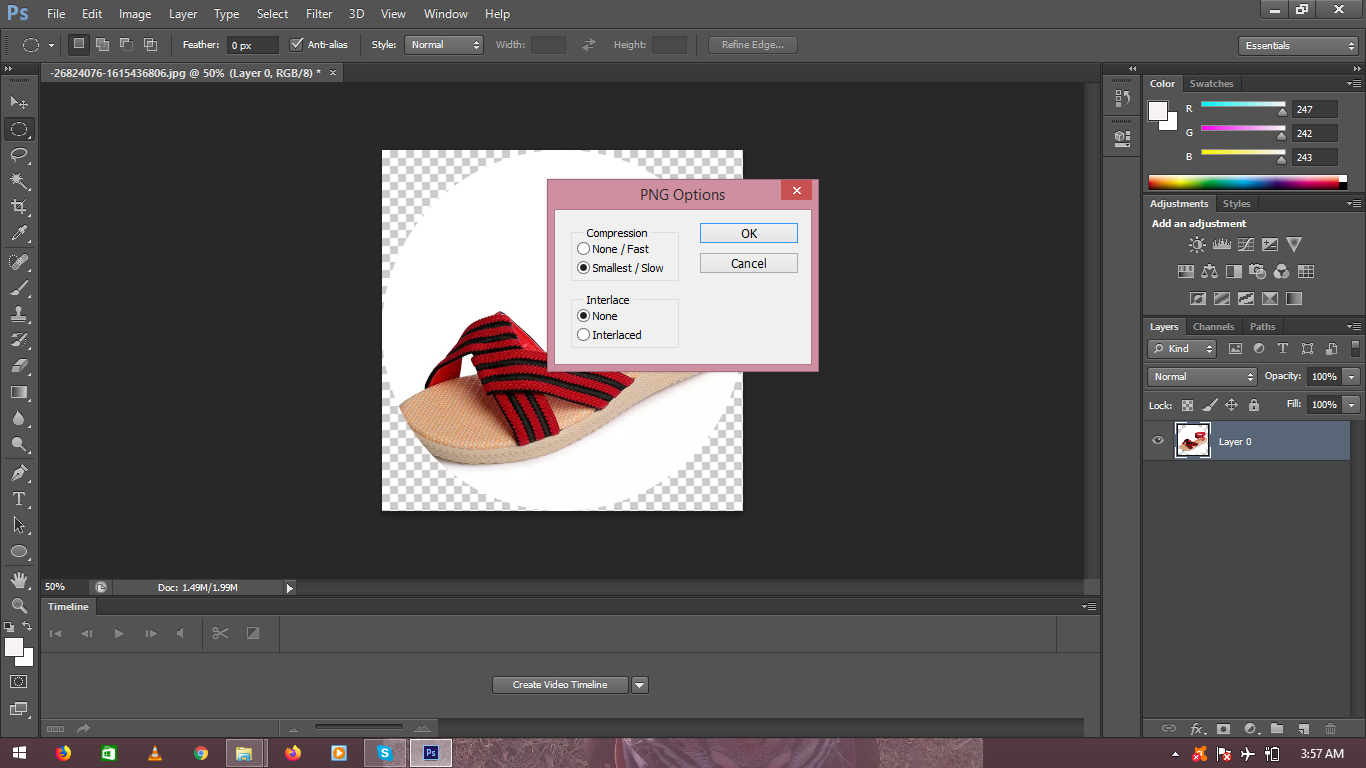Viewport: 1366px width, 768px height.
Task: Open the Opacity slider dropdown arrow
Action: (1352, 377)
